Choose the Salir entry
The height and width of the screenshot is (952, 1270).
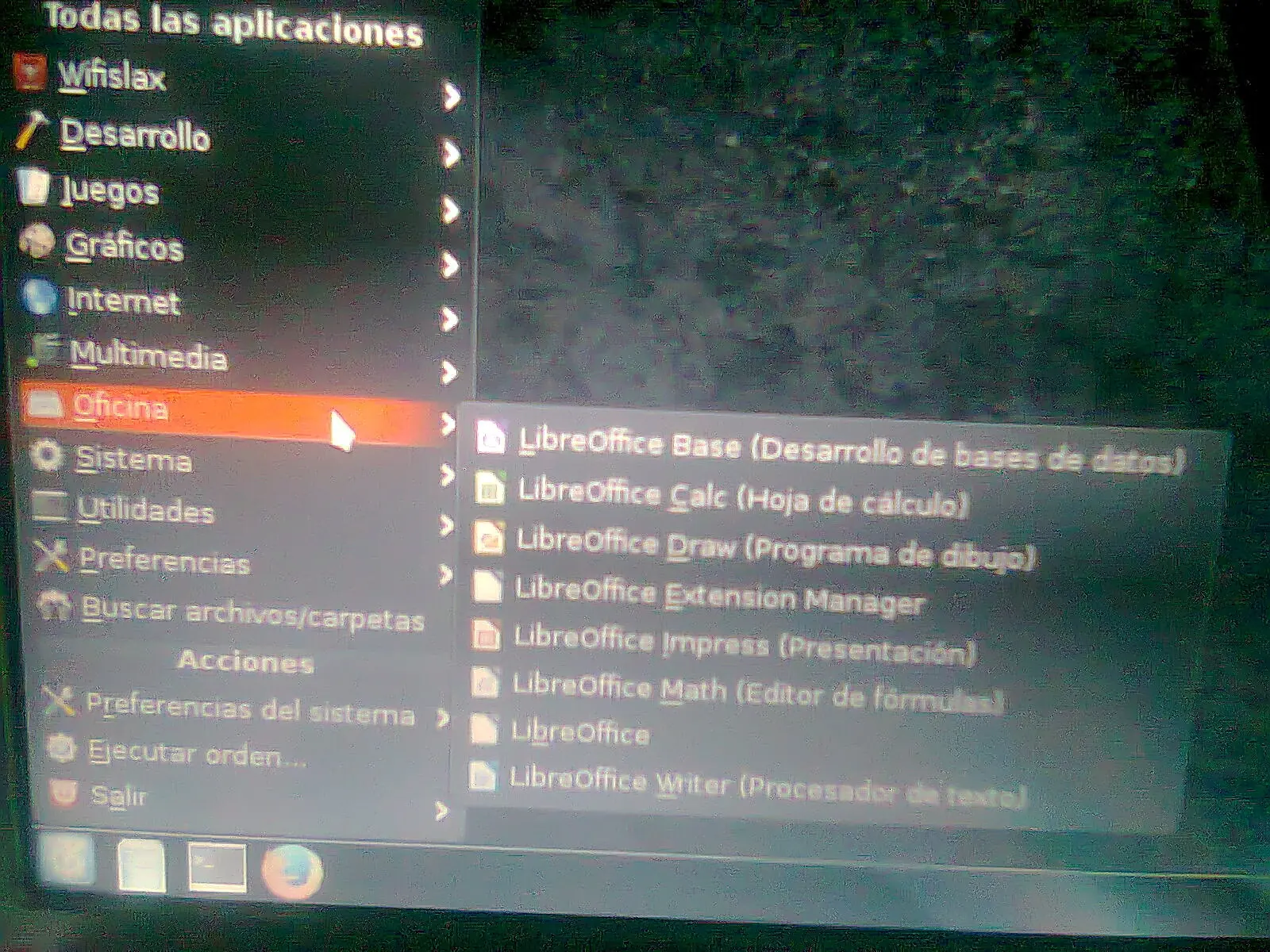119,795
